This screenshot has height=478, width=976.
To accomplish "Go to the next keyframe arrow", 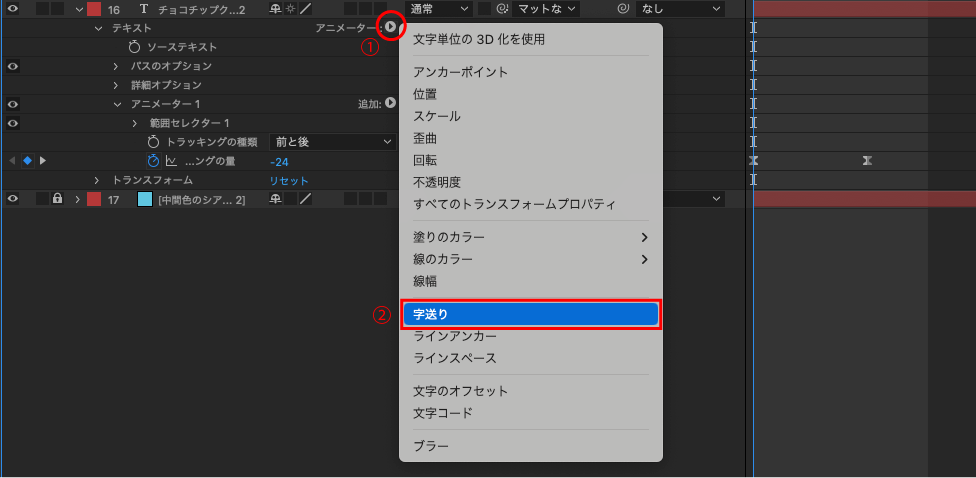I will [x=43, y=161].
